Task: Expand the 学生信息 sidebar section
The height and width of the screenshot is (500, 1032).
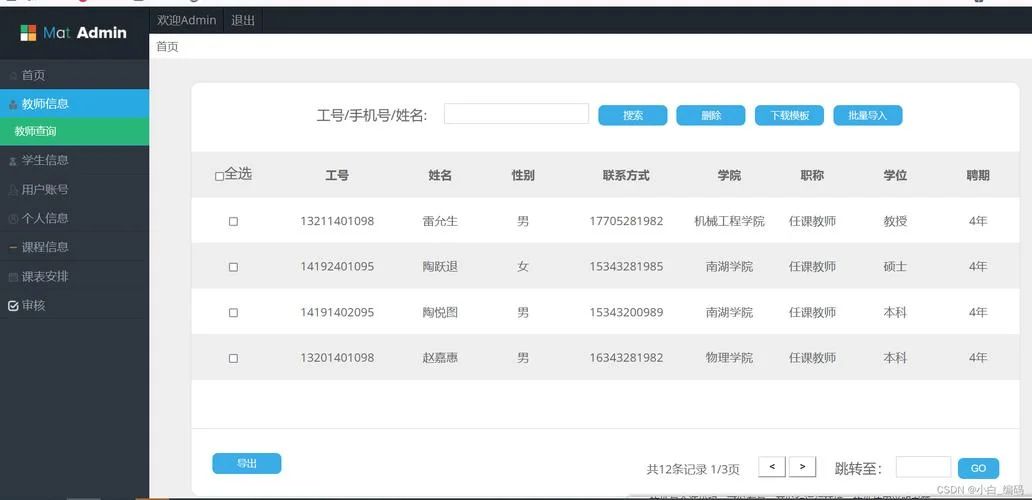Action: click(74, 160)
